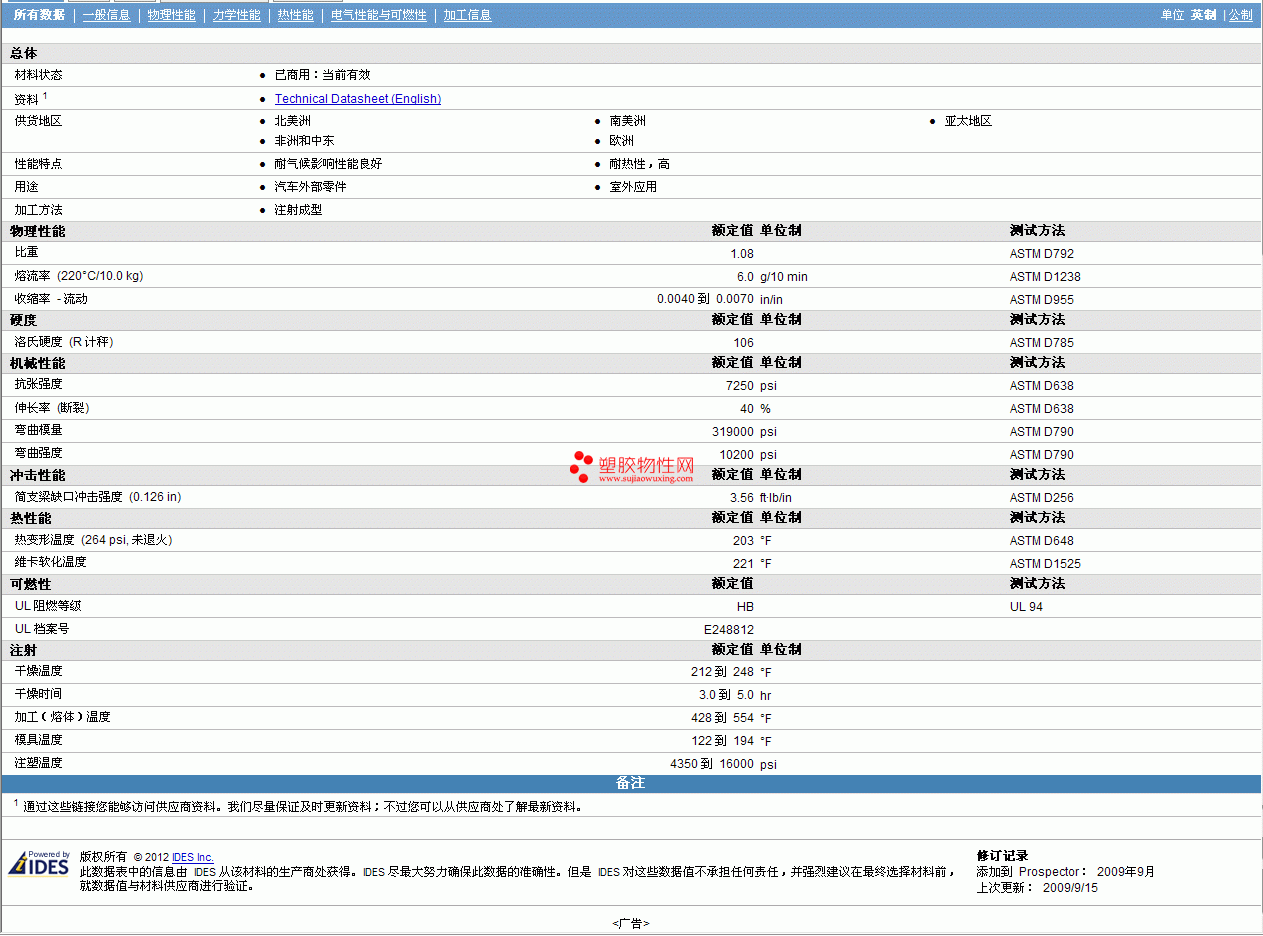Click the 室外应用 usage entry

(x=633, y=187)
